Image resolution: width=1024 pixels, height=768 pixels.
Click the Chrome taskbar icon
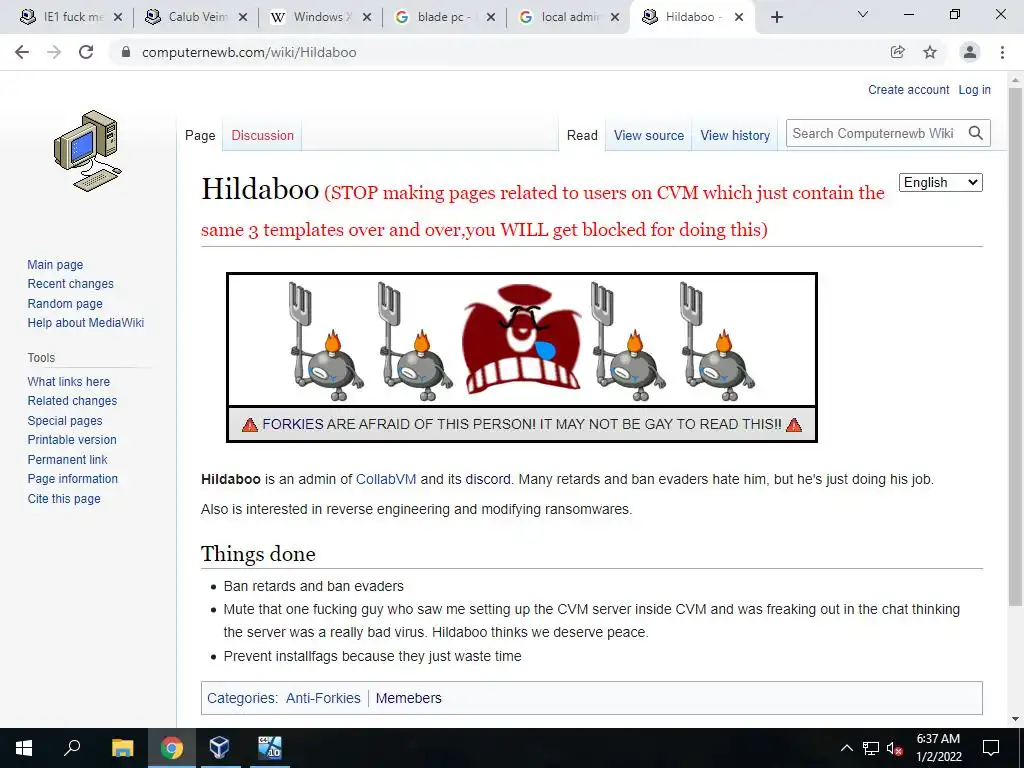tap(171, 748)
